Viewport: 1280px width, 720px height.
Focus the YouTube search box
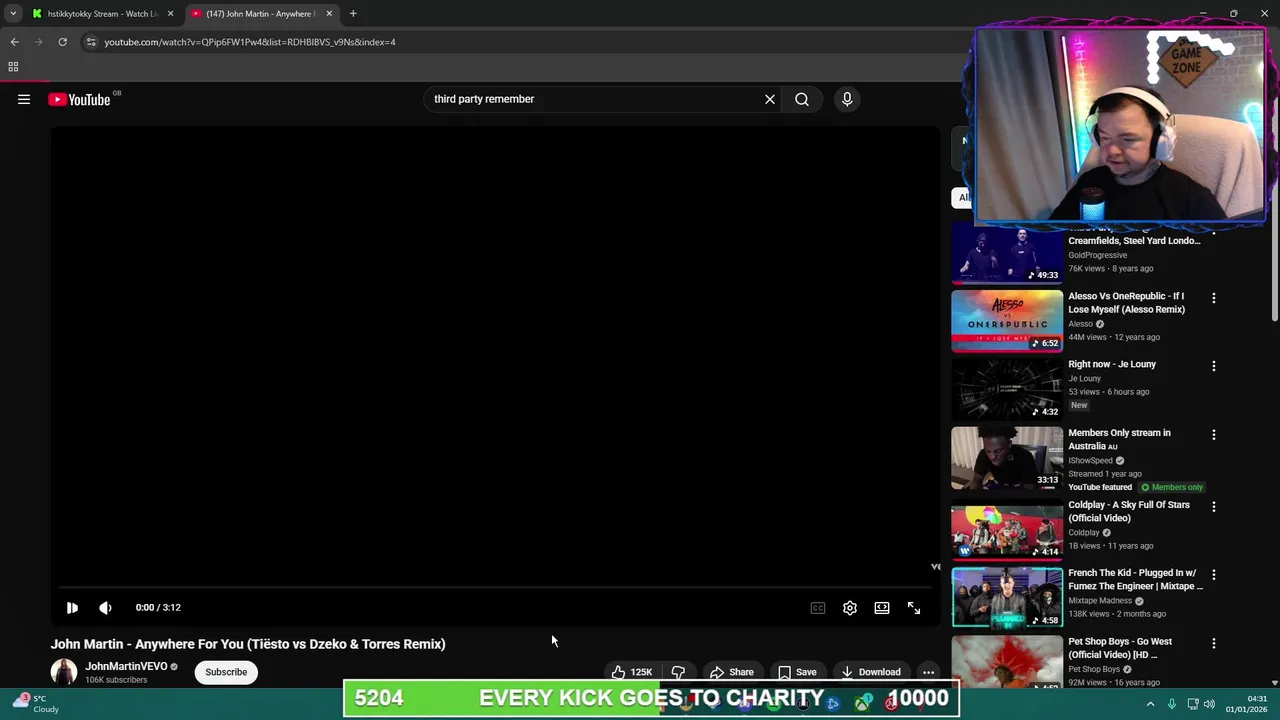[594, 99]
